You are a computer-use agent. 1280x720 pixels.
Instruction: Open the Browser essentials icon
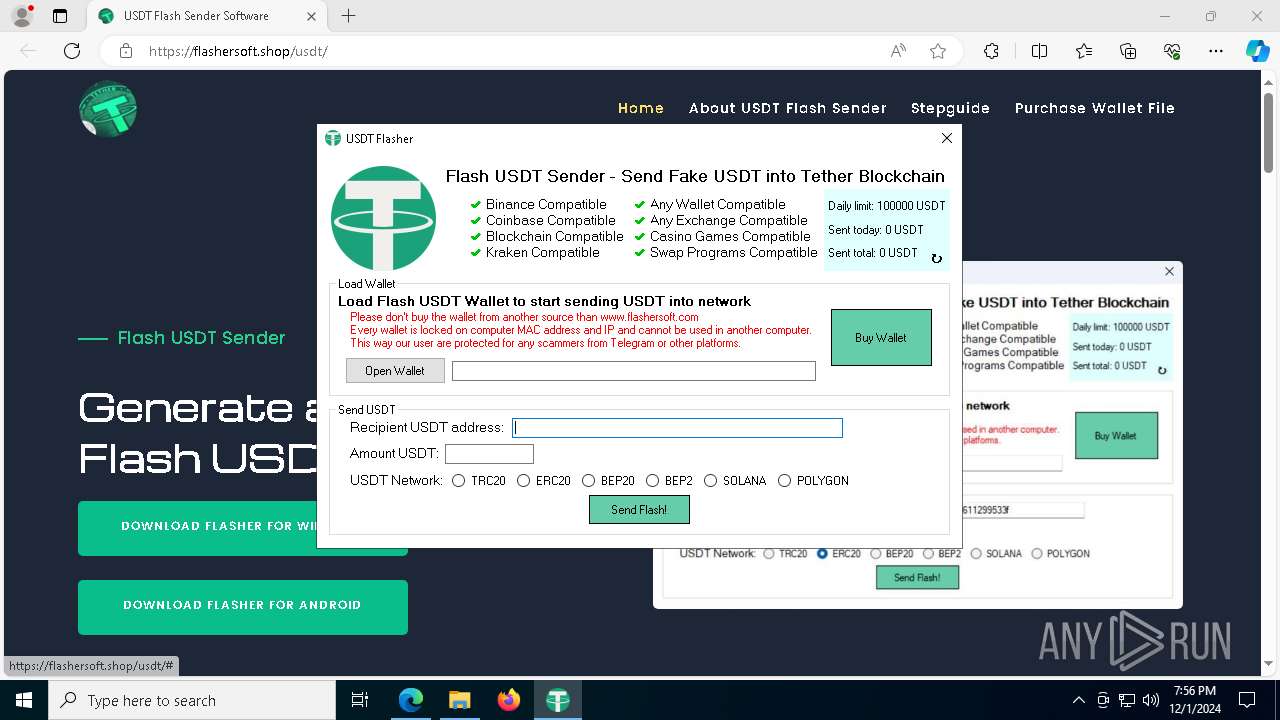tap(1172, 51)
